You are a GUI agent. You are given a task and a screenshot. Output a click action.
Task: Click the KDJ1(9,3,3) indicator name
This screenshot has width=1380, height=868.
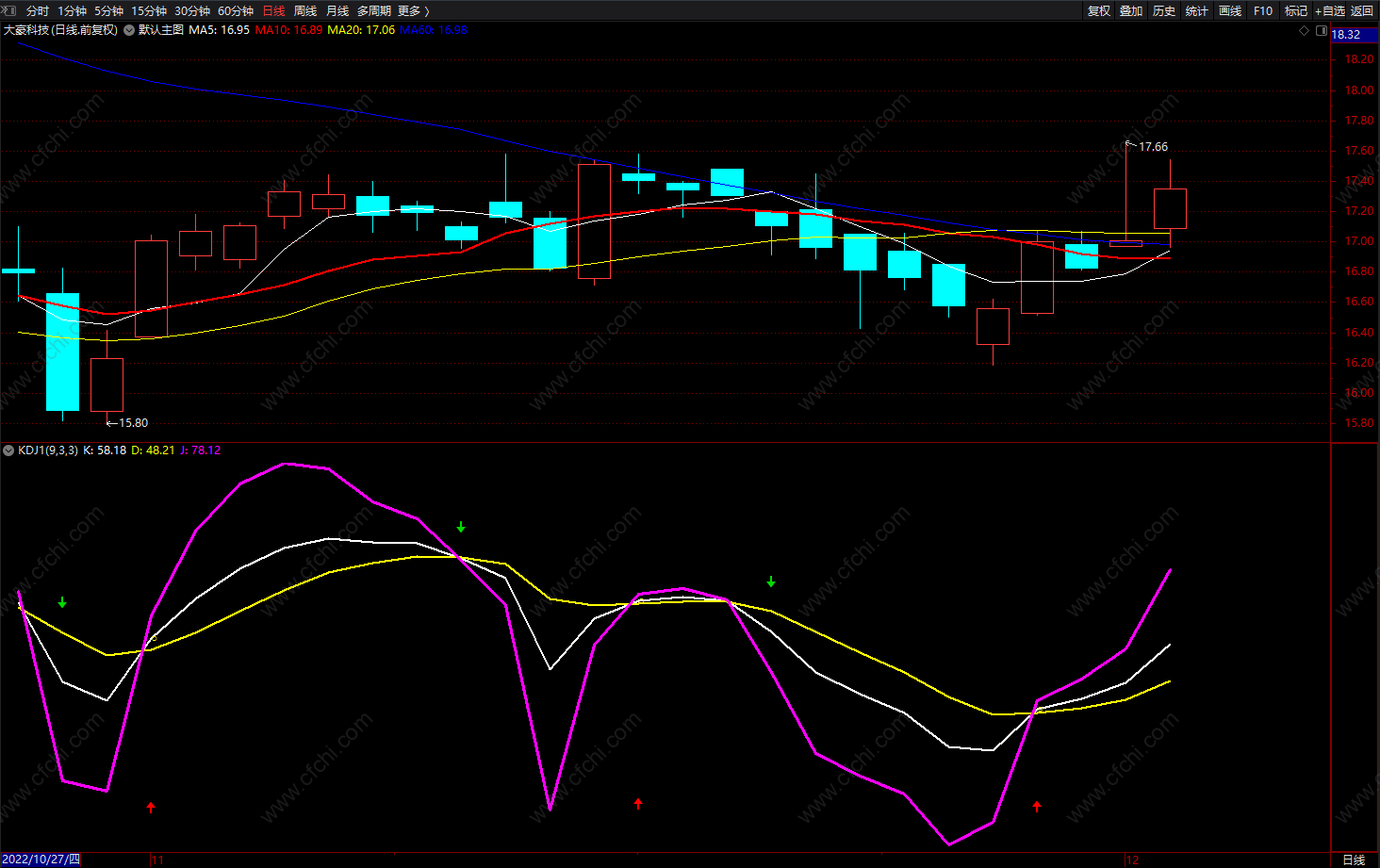(x=48, y=450)
